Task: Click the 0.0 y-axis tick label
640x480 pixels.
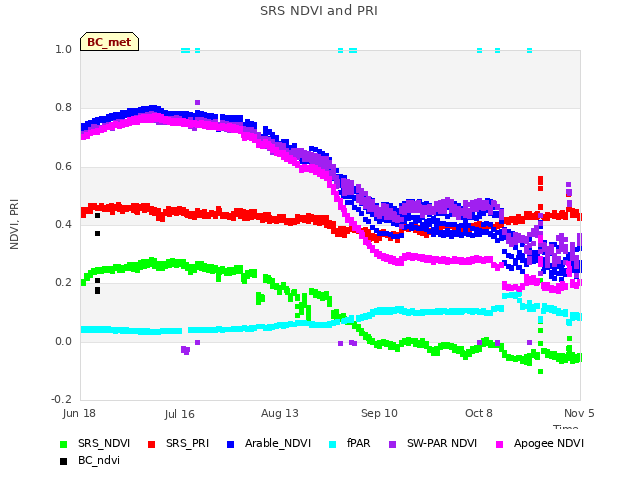Action: click(63, 341)
